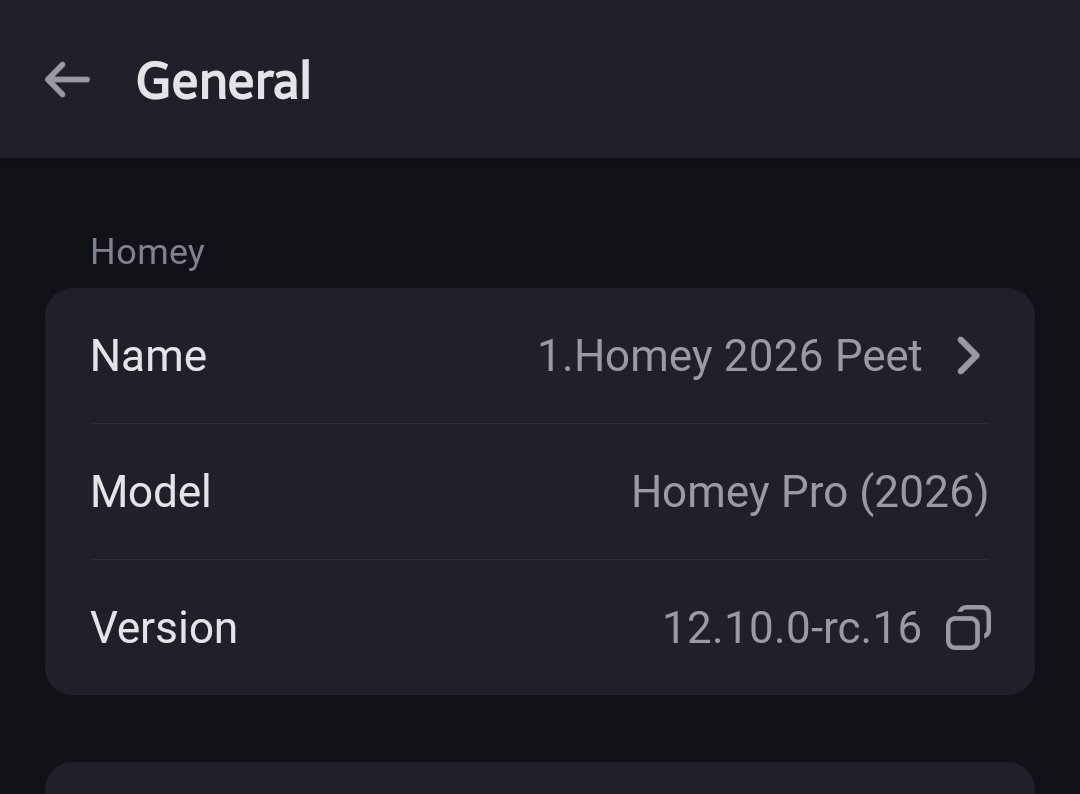Click the version text 12.10.0-rc.16
This screenshot has height=794, width=1080.
(791, 628)
